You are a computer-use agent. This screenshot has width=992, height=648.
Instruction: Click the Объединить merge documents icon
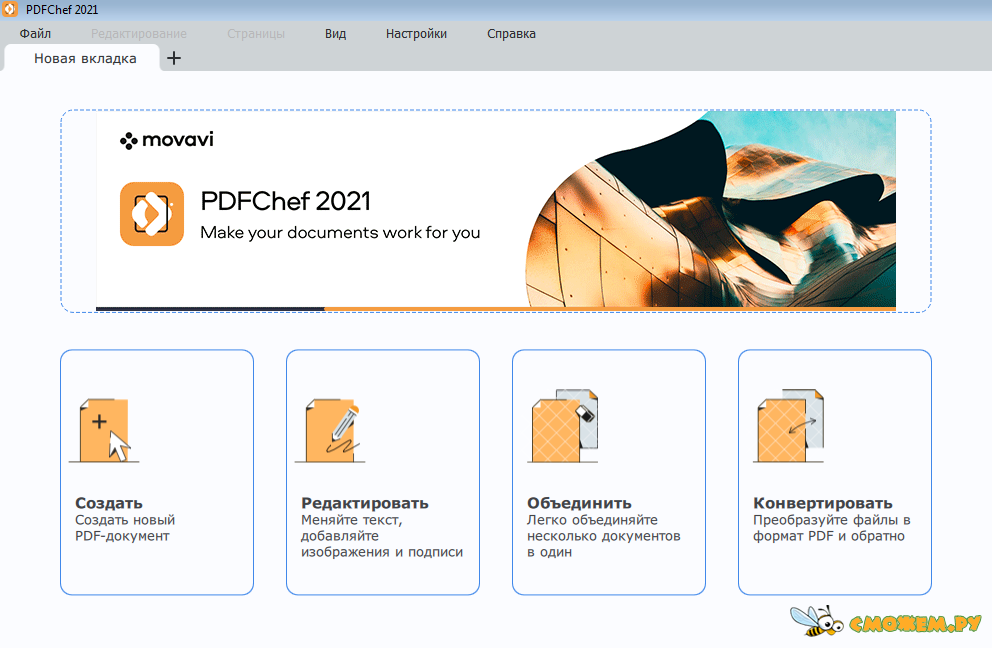563,426
